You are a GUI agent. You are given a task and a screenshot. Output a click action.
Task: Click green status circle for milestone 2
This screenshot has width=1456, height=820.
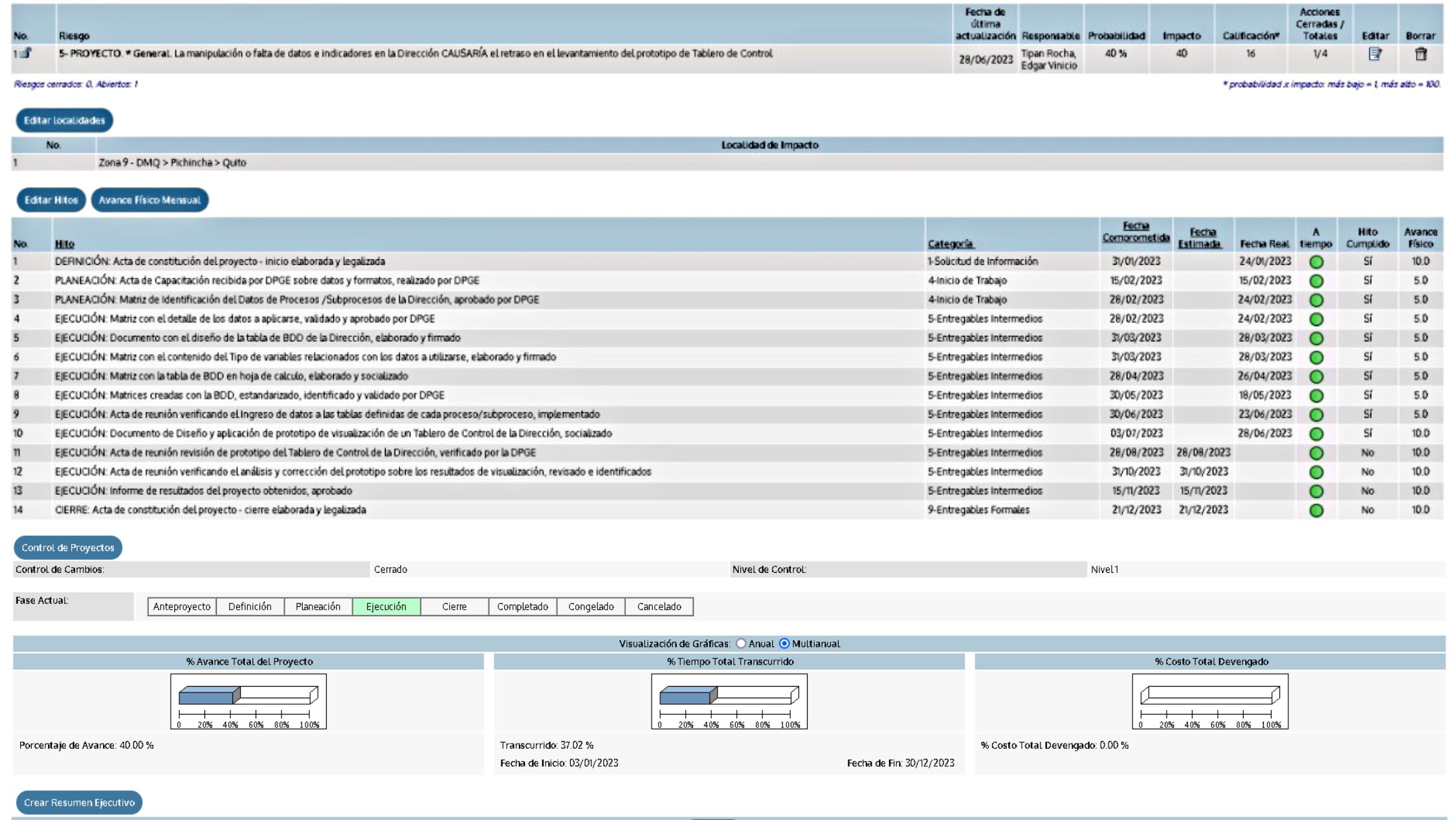pos(1316,281)
